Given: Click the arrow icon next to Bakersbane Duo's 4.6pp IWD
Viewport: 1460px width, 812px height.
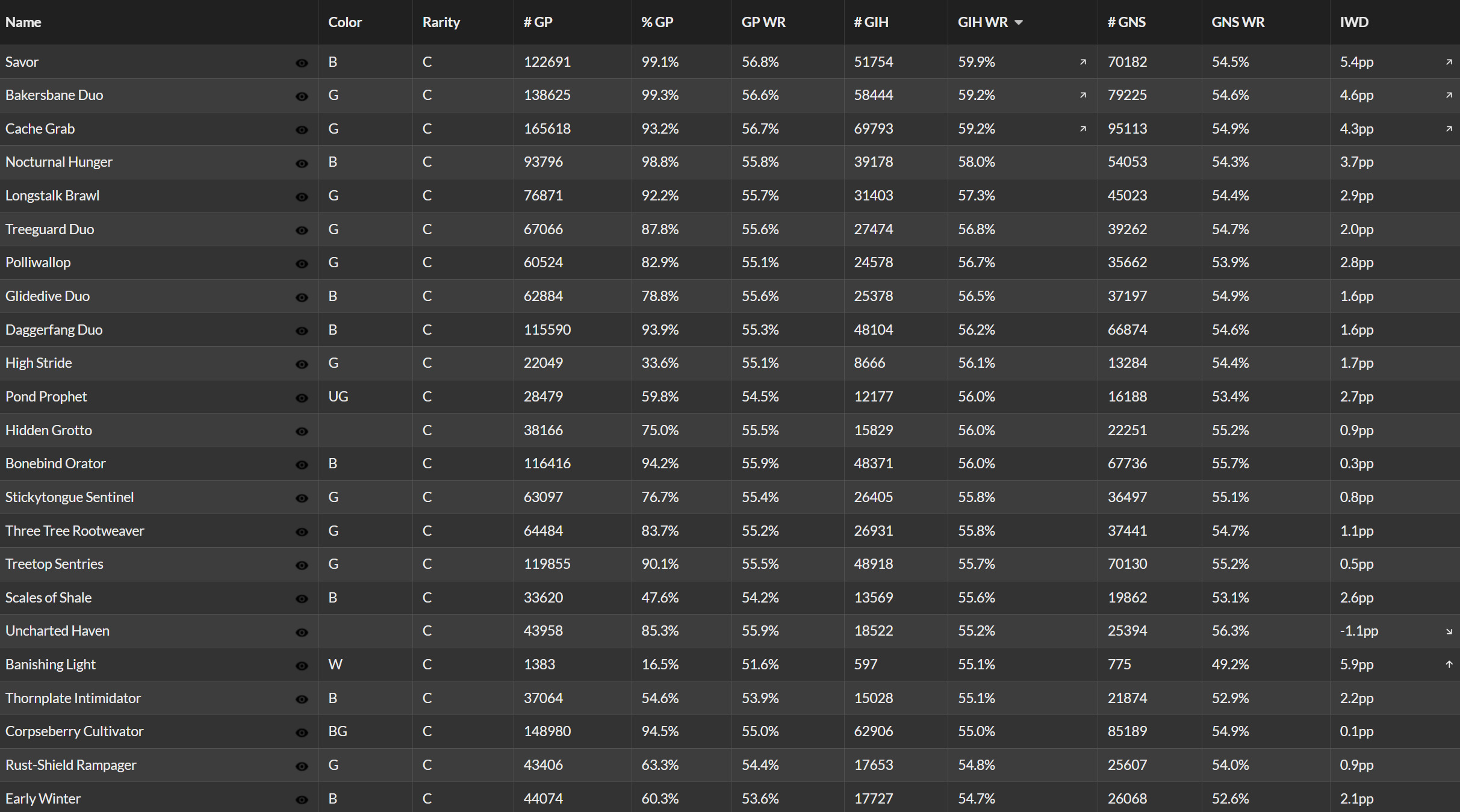Looking at the screenshot, I should [x=1449, y=95].
